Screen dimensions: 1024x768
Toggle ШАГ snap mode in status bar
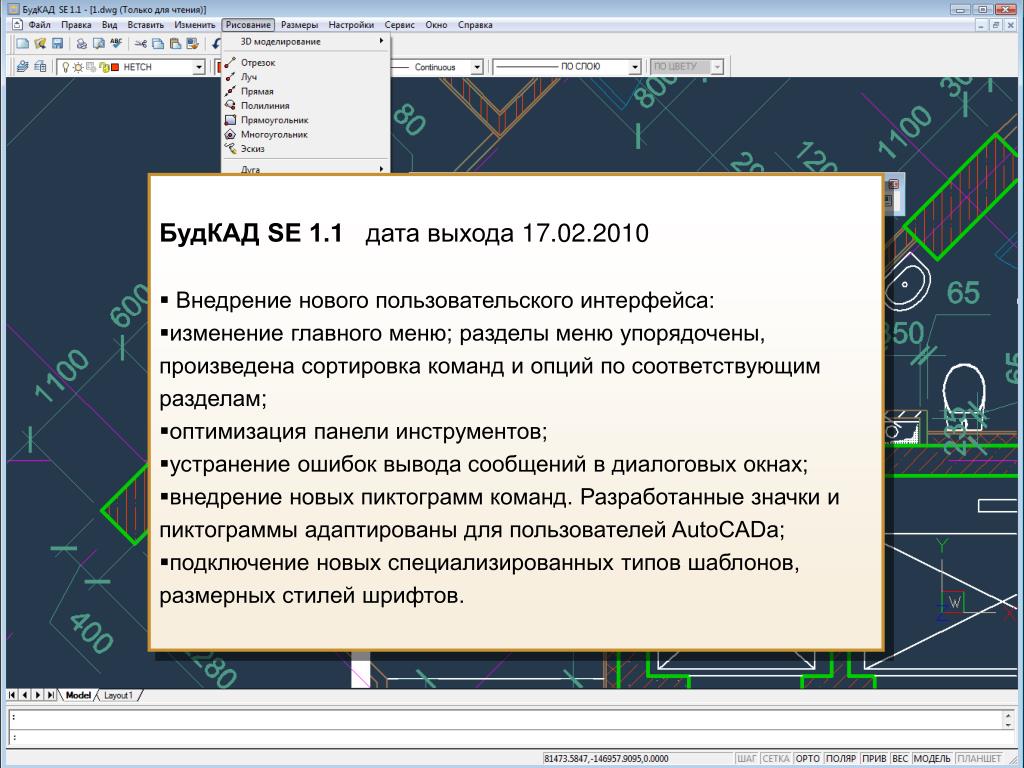746,759
